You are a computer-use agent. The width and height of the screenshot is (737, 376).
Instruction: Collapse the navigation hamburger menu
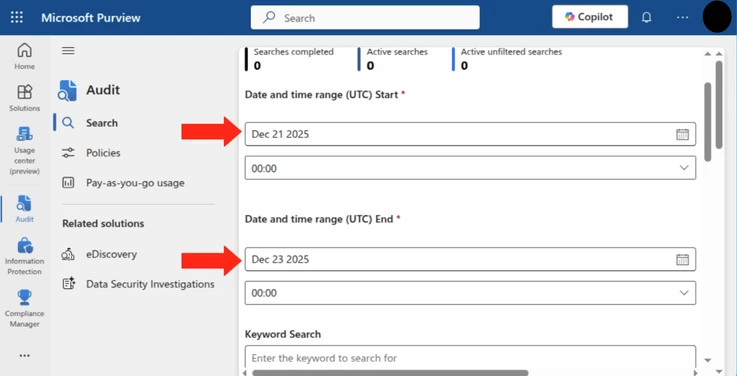click(68, 50)
